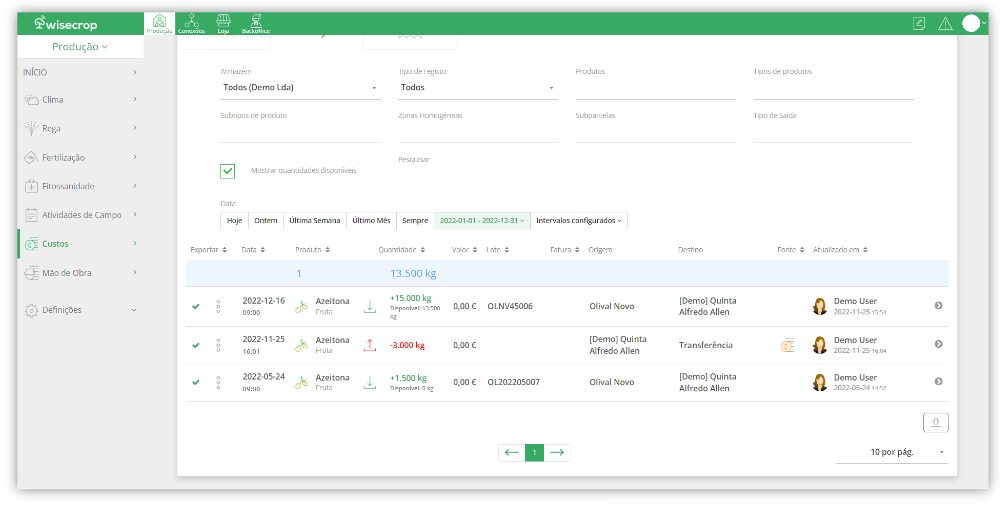Expand the INÍCIO sidebar item
This screenshot has height=511, width=1008.
pyautogui.click(x=80, y=73)
